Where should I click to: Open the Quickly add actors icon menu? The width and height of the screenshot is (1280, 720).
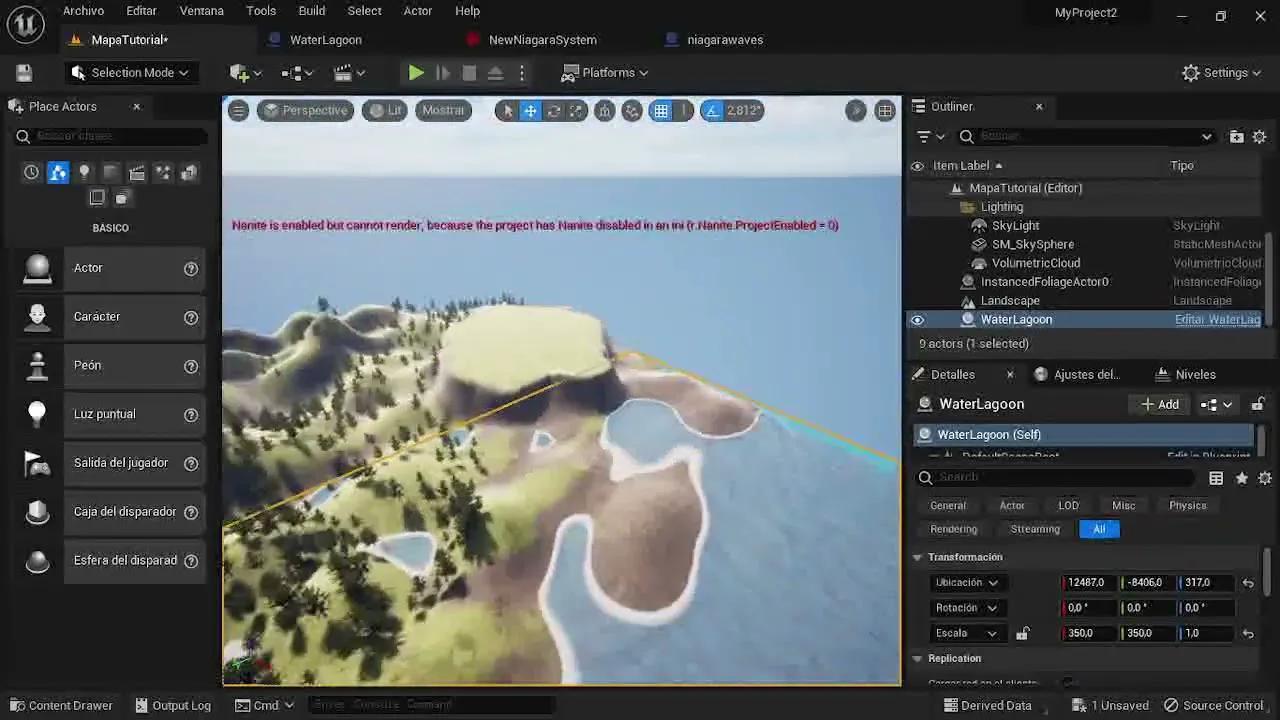click(x=240, y=72)
